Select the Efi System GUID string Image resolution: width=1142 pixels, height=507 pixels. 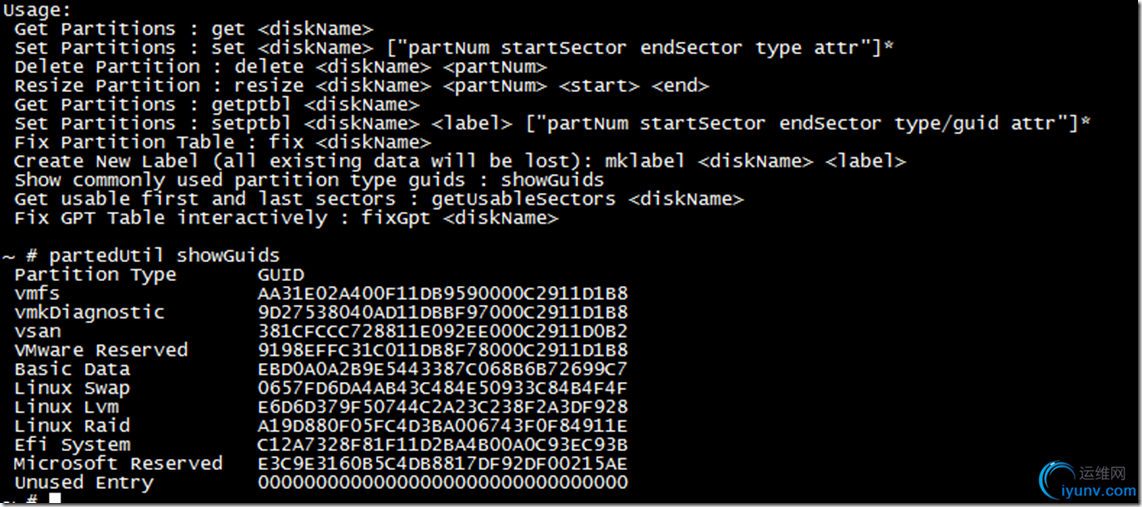point(442,445)
